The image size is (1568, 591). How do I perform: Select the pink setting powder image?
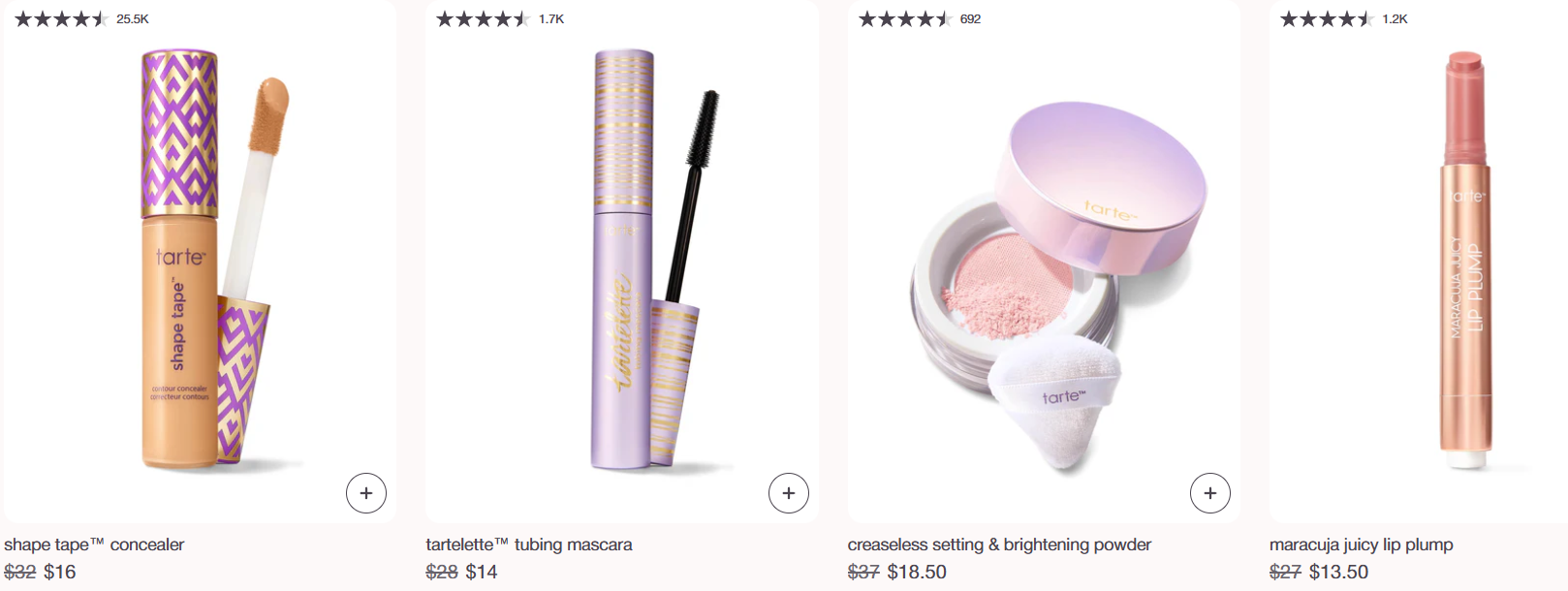(x=1056, y=281)
